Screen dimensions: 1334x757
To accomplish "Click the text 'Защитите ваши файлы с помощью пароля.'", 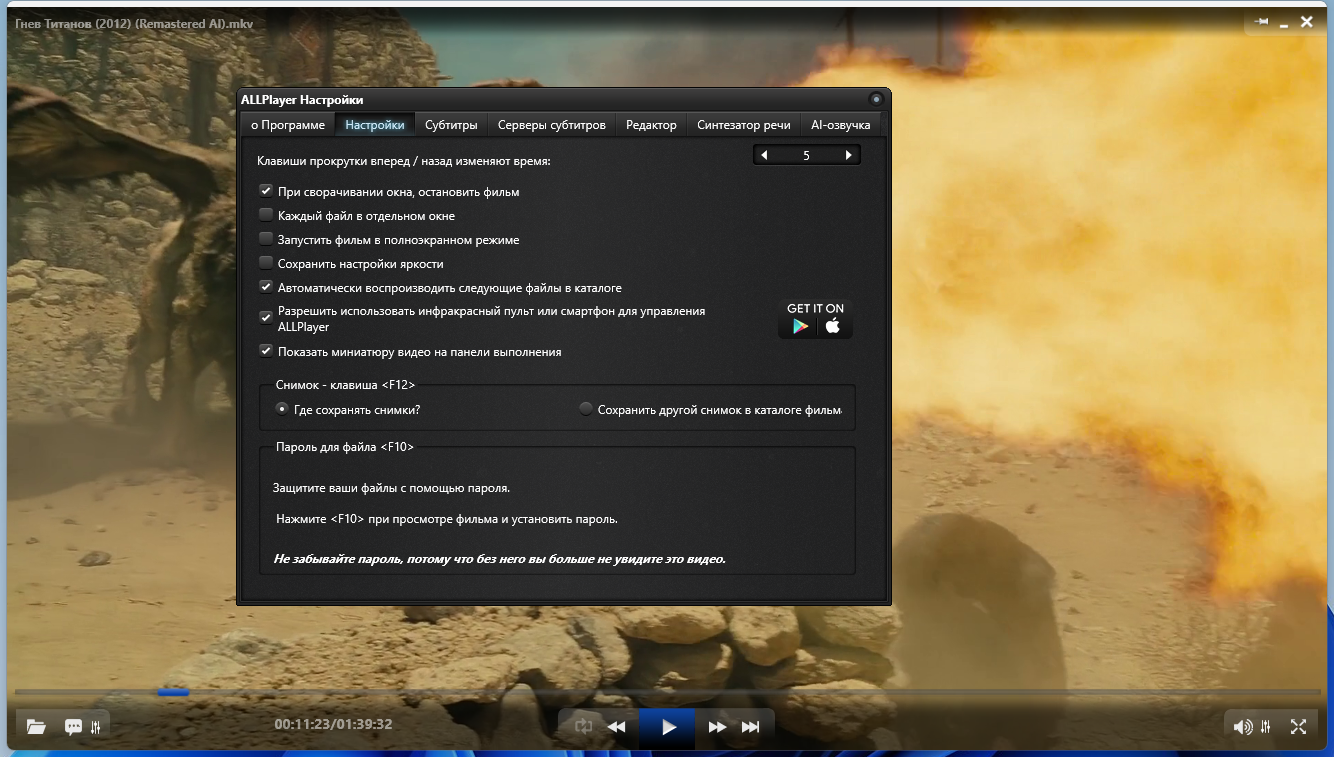I will [392, 488].
